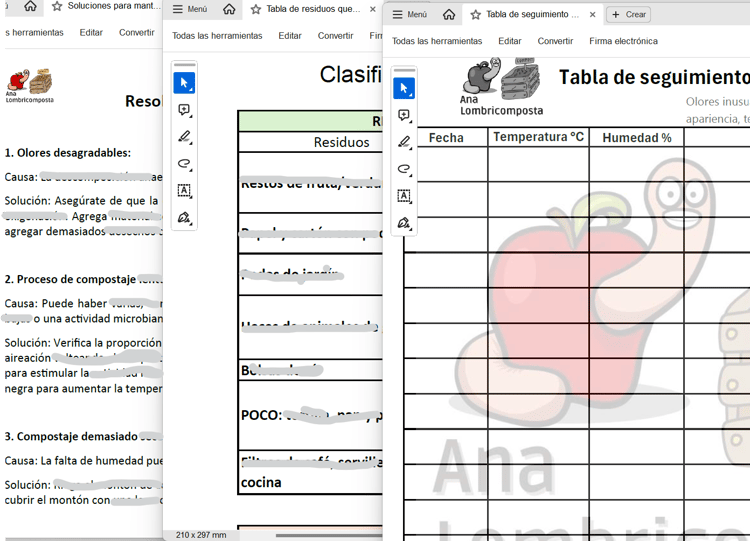Open Firma electrónica in the seguimiento window
The image size is (750, 541).
623,41
